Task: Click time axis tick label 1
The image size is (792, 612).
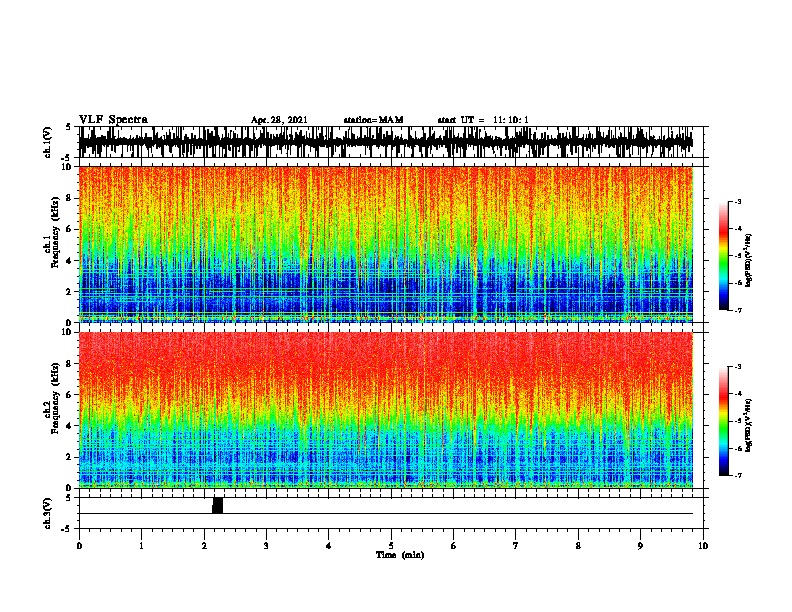Action: (x=141, y=545)
